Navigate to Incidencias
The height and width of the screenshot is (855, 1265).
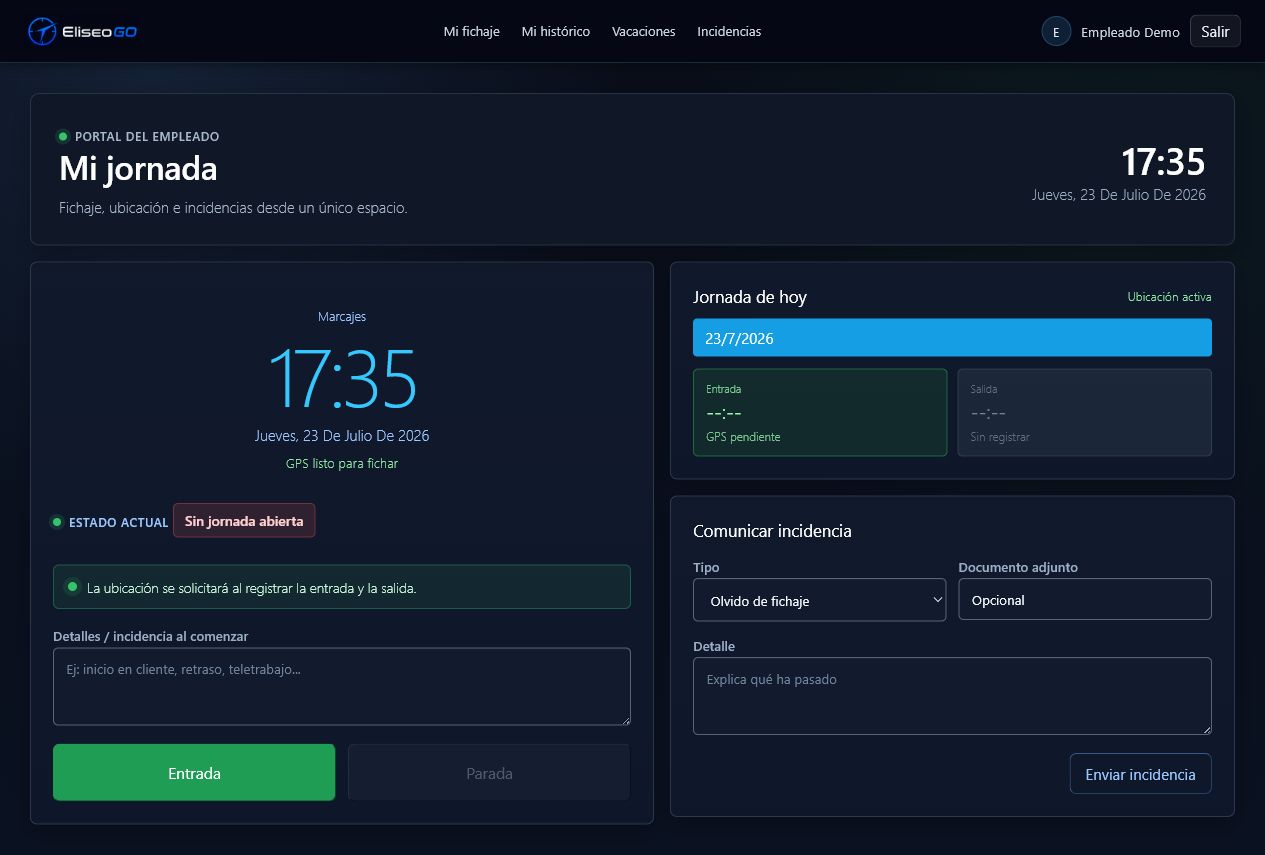click(729, 31)
